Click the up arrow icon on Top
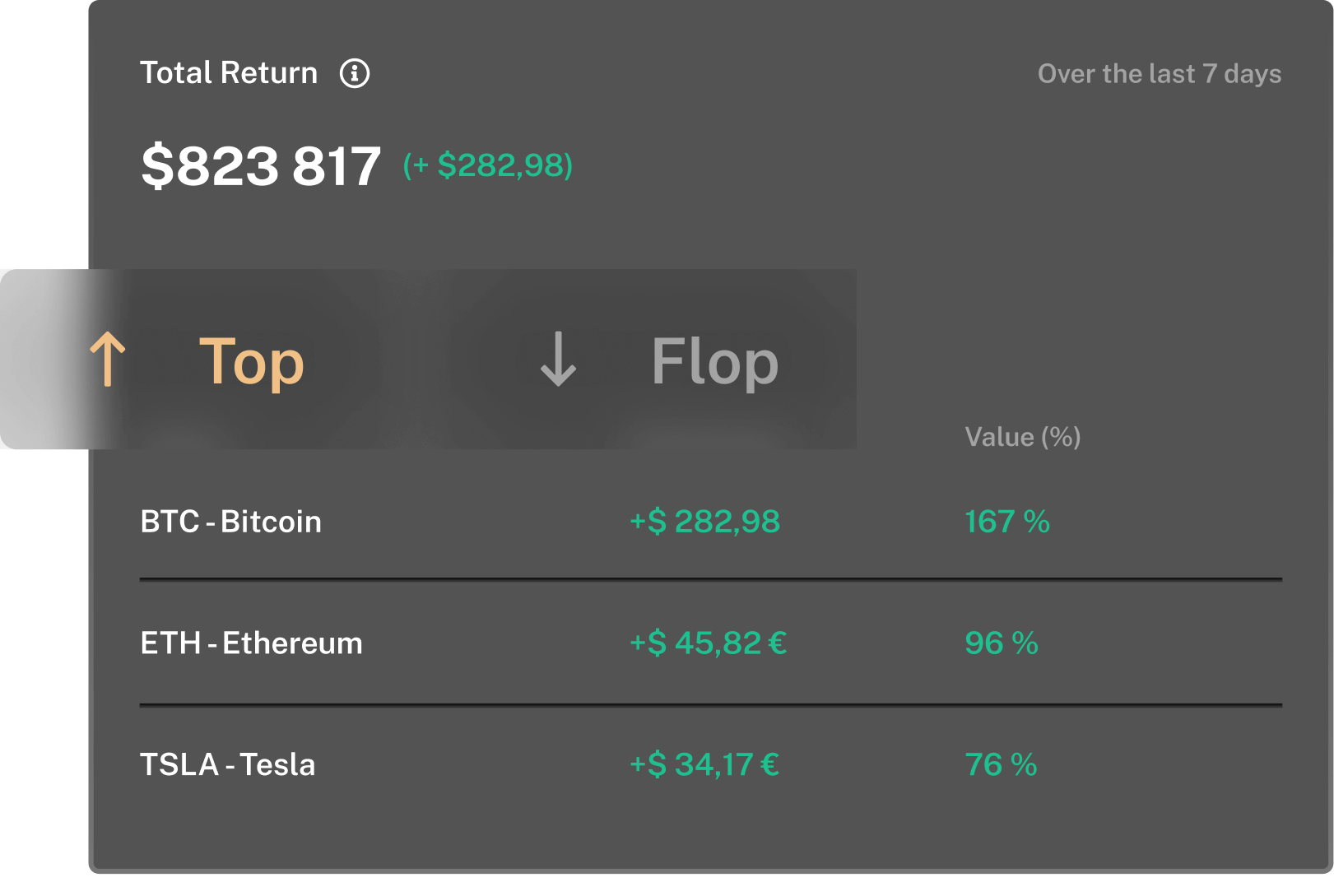The width and height of the screenshot is (1334, 896). point(108,360)
